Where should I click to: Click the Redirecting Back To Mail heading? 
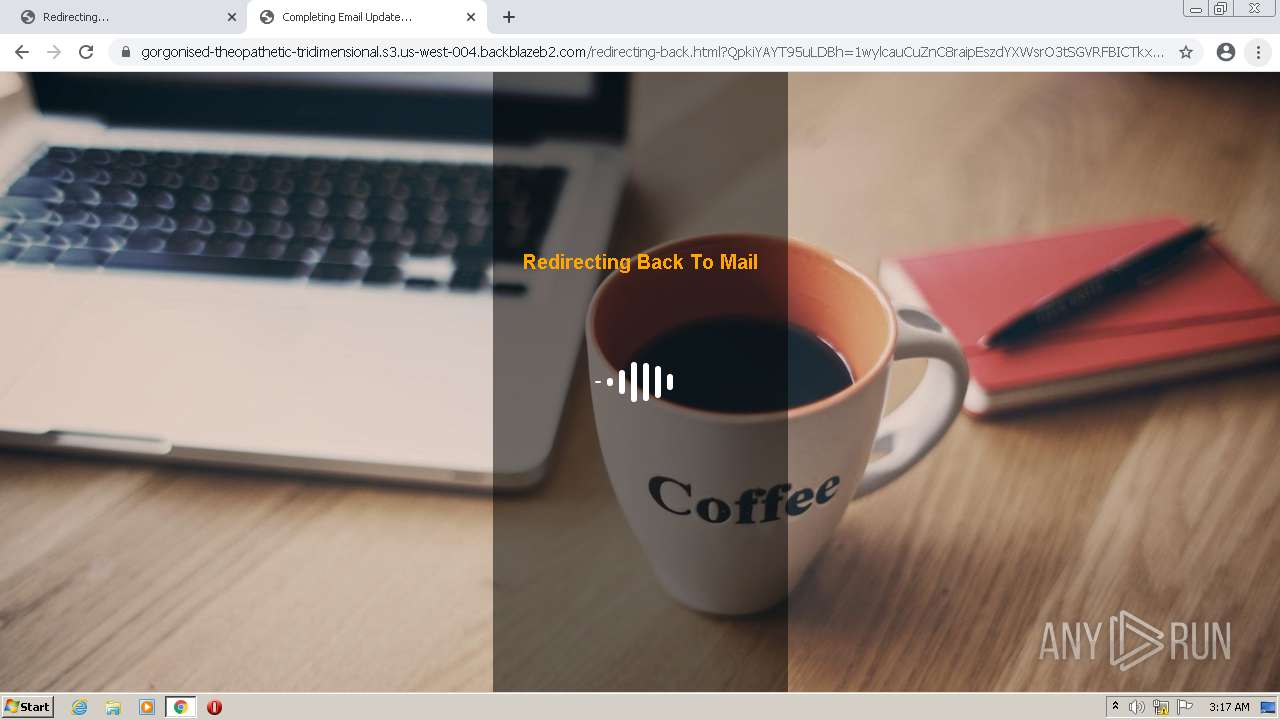click(640, 262)
